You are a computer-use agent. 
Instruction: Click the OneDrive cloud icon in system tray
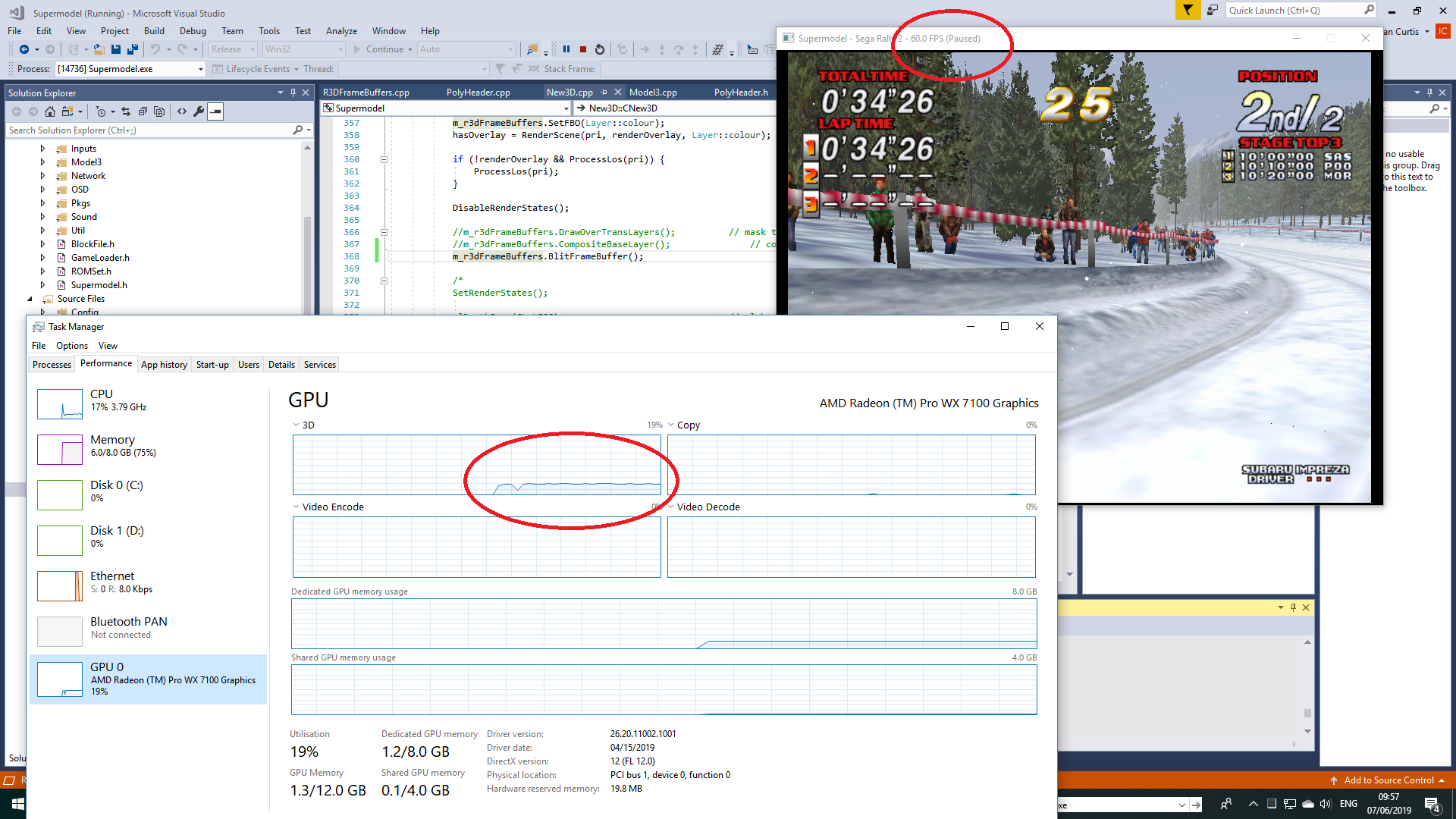point(1308,804)
